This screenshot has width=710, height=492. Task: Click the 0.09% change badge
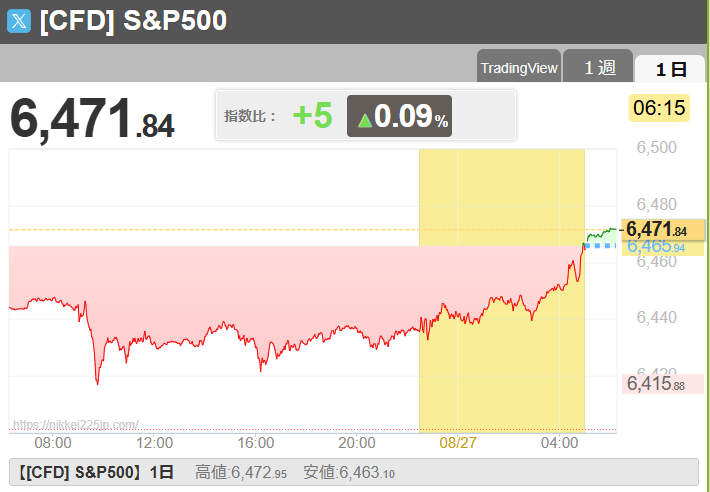click(399, 116)
